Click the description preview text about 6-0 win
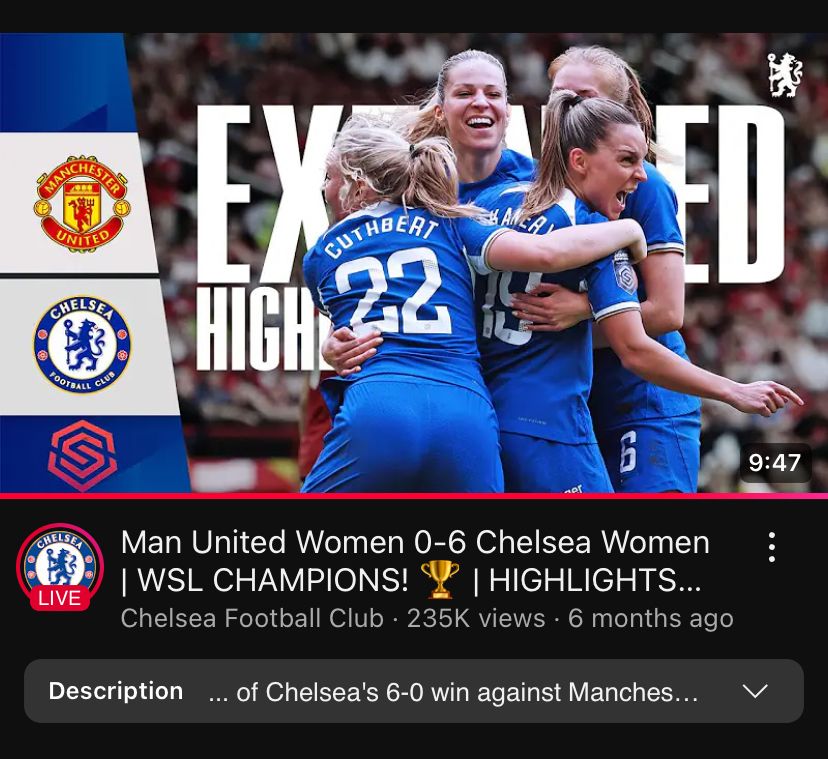Viewport: 828px width, 759px height. 453,692
